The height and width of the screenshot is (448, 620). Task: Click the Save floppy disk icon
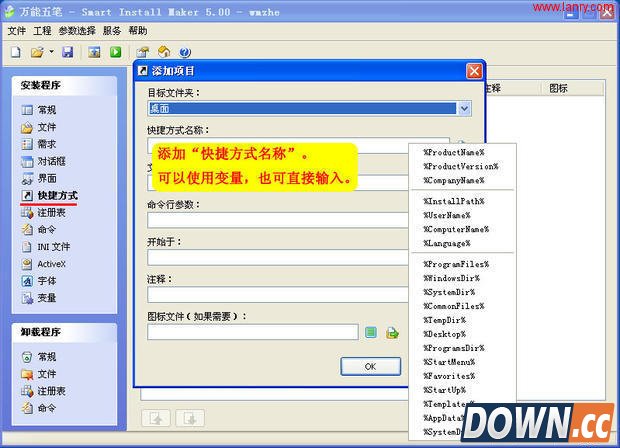pos(68,52)
